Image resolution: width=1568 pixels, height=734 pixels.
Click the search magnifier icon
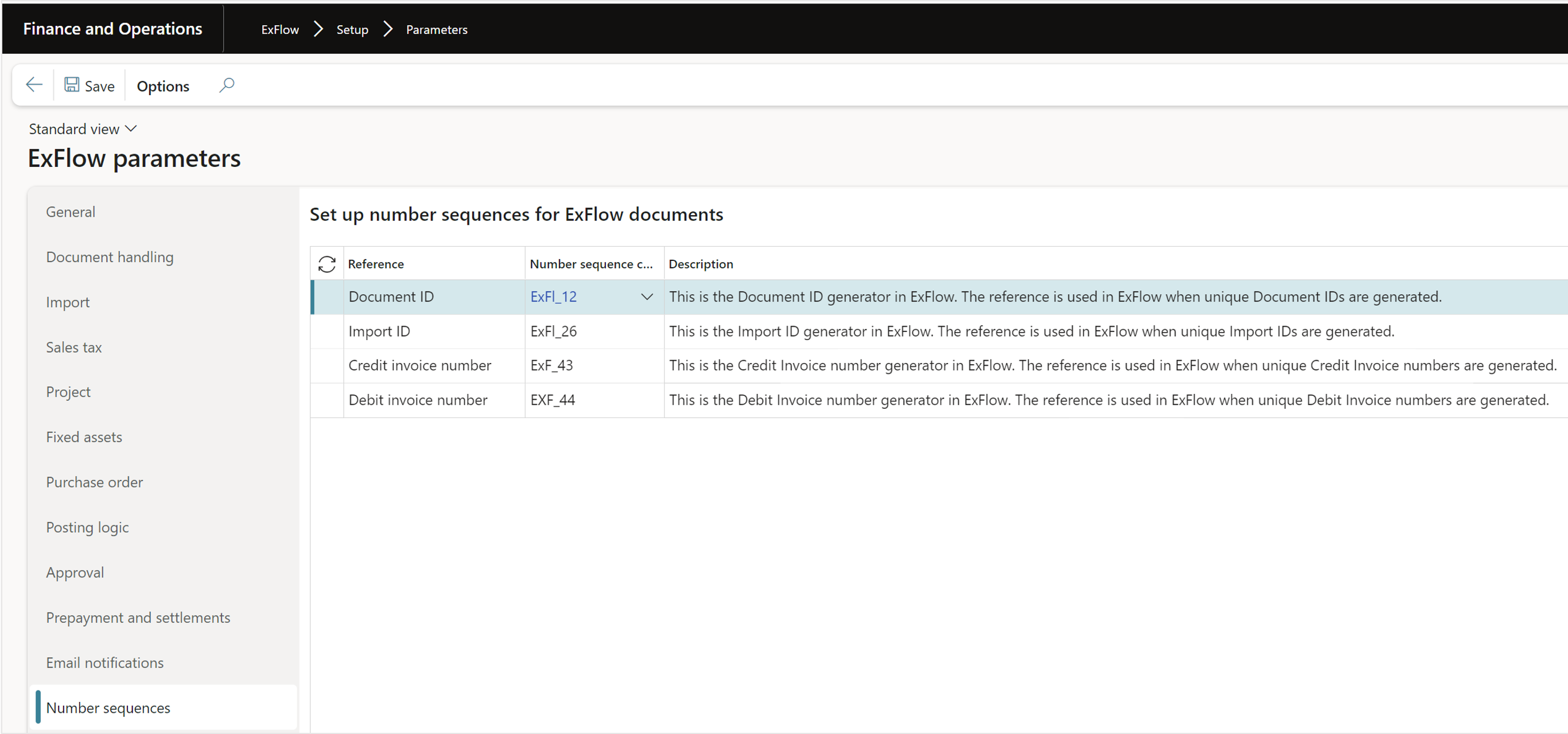[x=227, y=85]
